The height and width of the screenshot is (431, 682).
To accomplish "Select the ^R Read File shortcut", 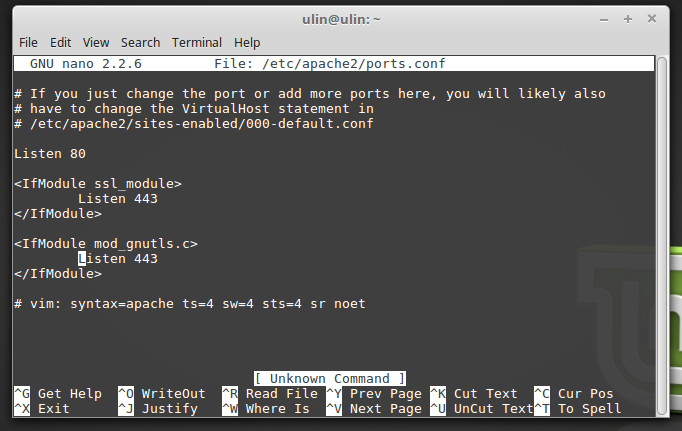I will tap(269, 394).
